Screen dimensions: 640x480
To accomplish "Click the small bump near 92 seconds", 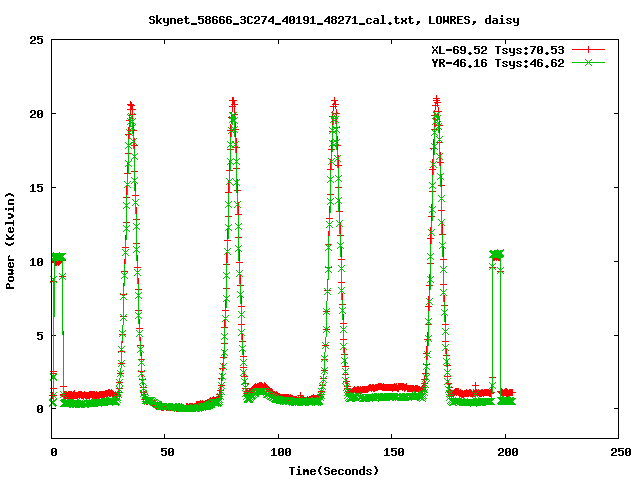I will point(260,389).
